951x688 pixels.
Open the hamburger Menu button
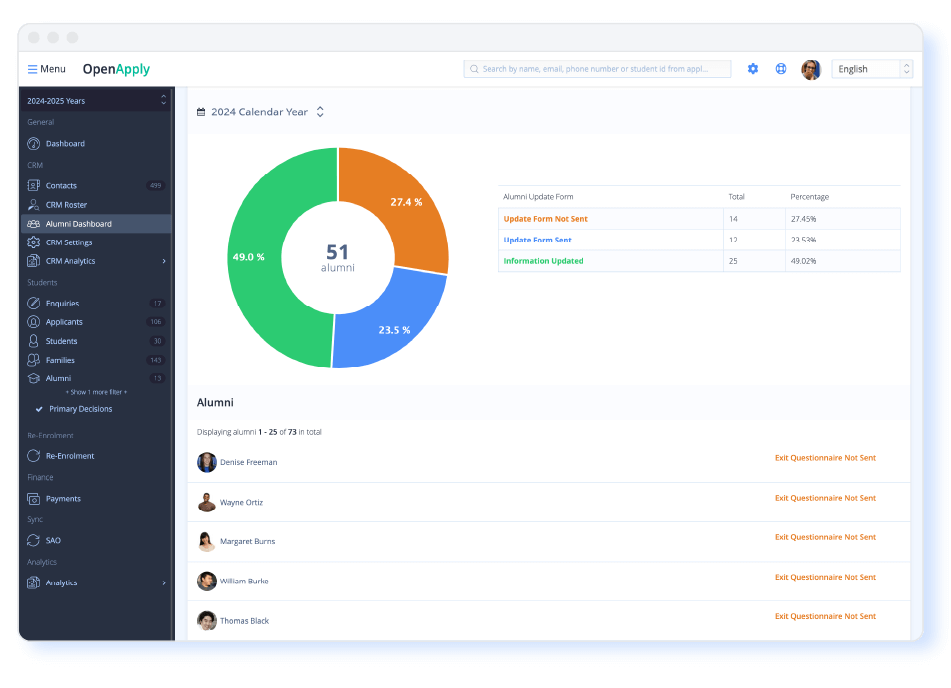pos(46,69)
